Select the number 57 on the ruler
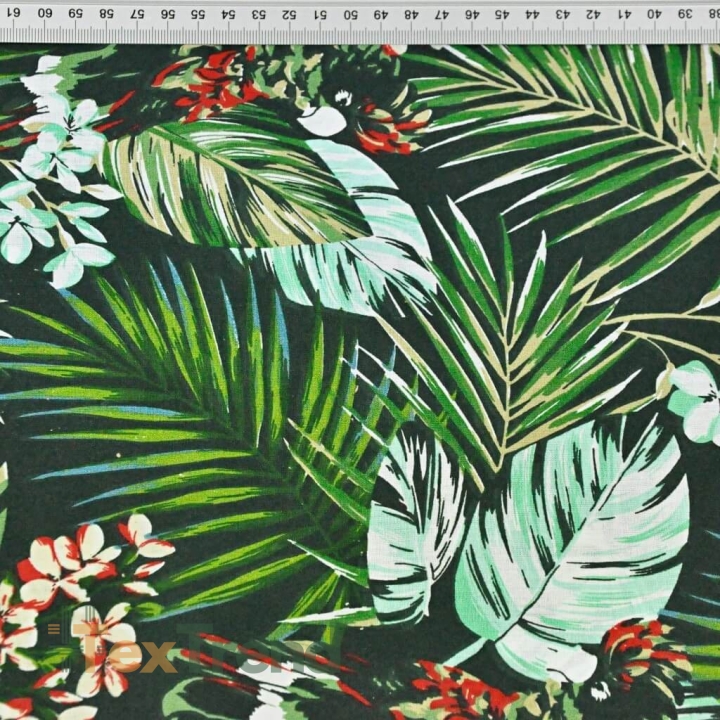Screen dimensions: 720x720 137,14
